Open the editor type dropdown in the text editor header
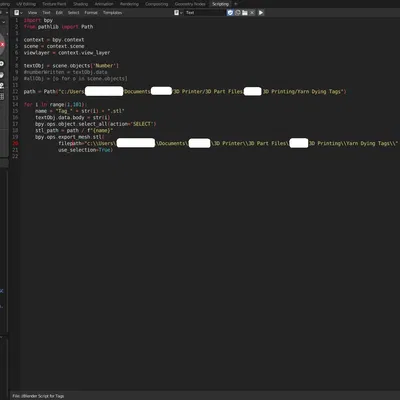 coord(18,13)
